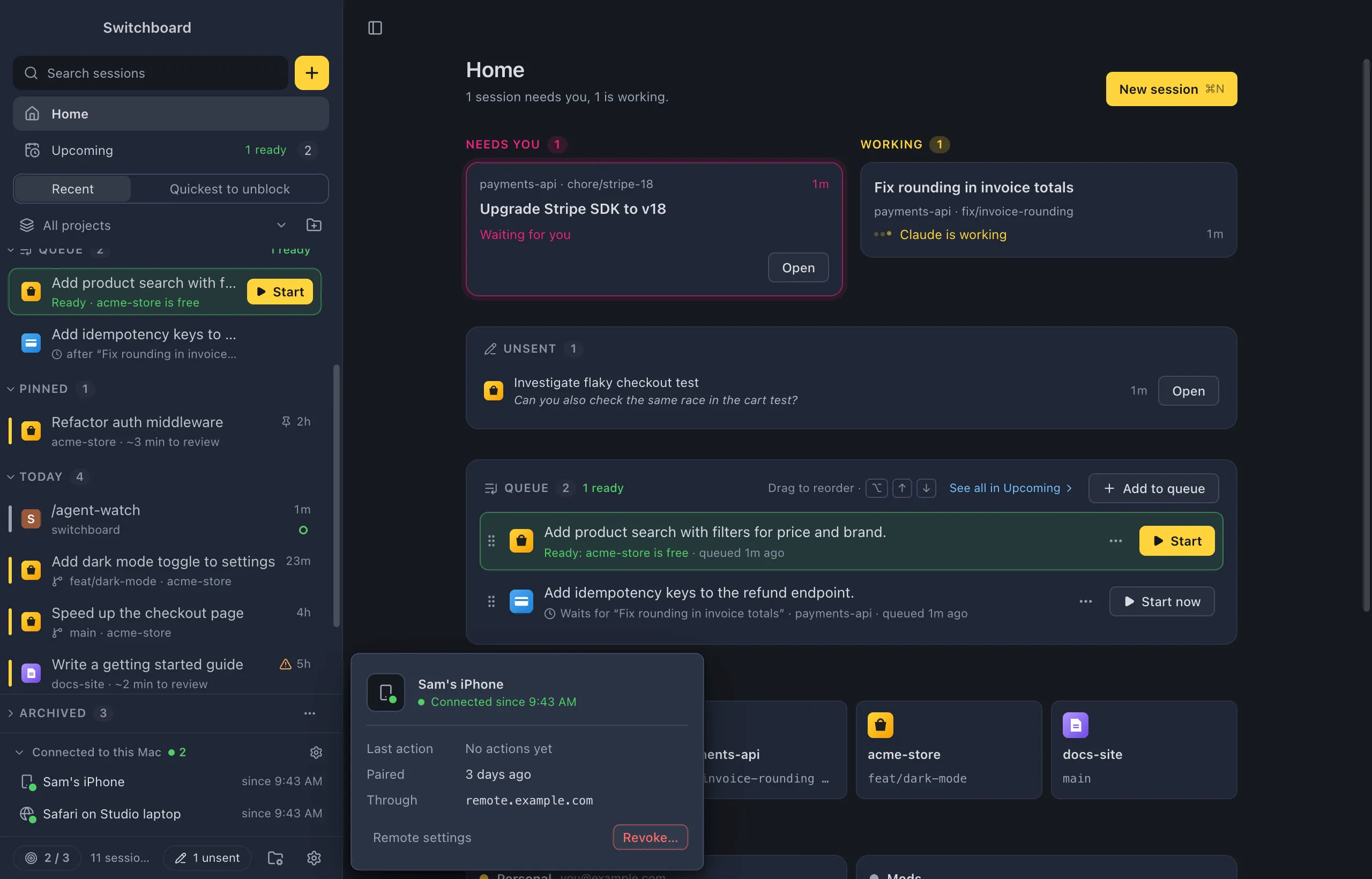Image resolution: width=1372 pixels, height=879 pixels.
Task: Expand the Archived section
Action: pyautogui.click(x=11, y=713)
